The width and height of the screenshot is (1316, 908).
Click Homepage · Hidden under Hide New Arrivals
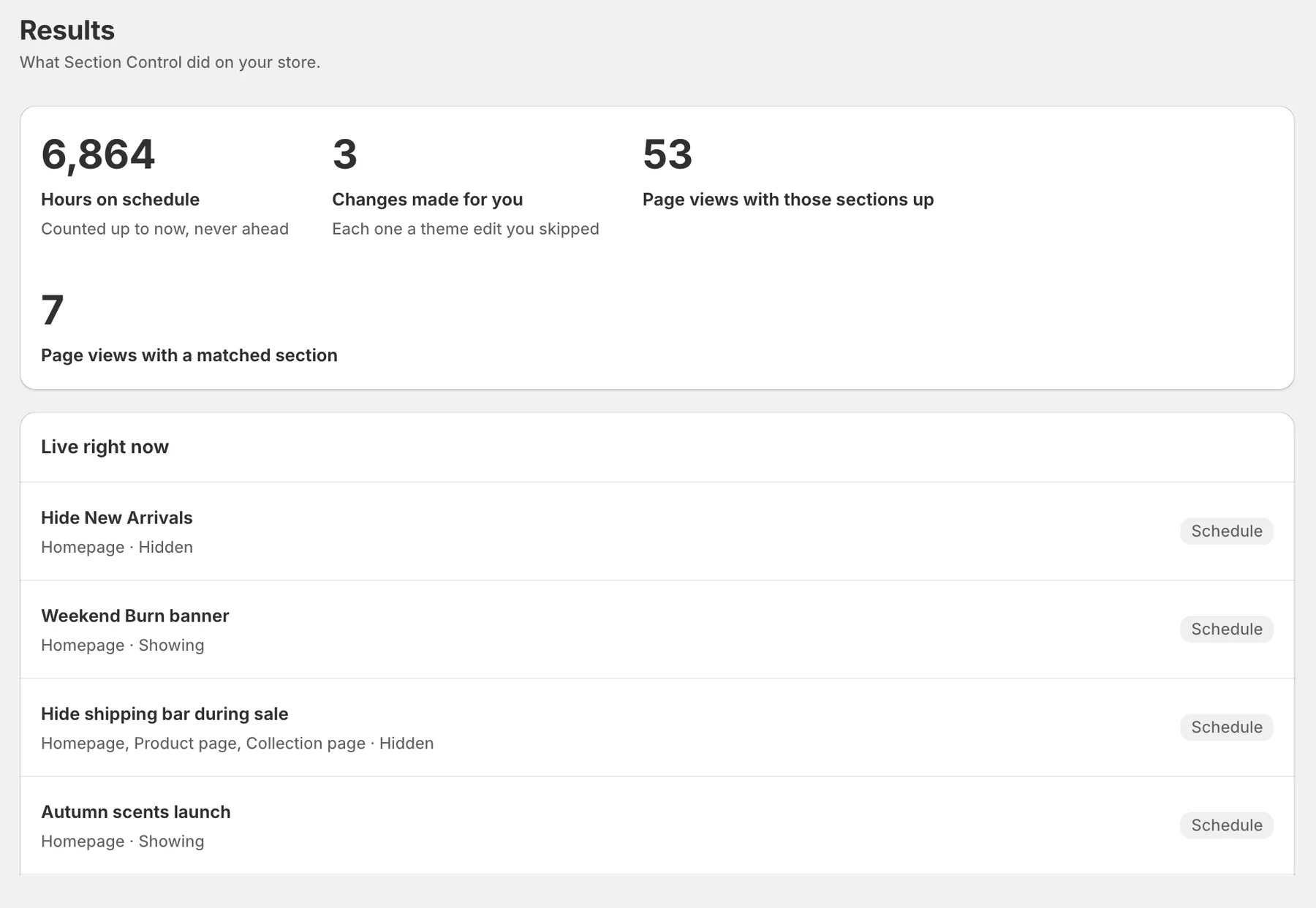117,547
